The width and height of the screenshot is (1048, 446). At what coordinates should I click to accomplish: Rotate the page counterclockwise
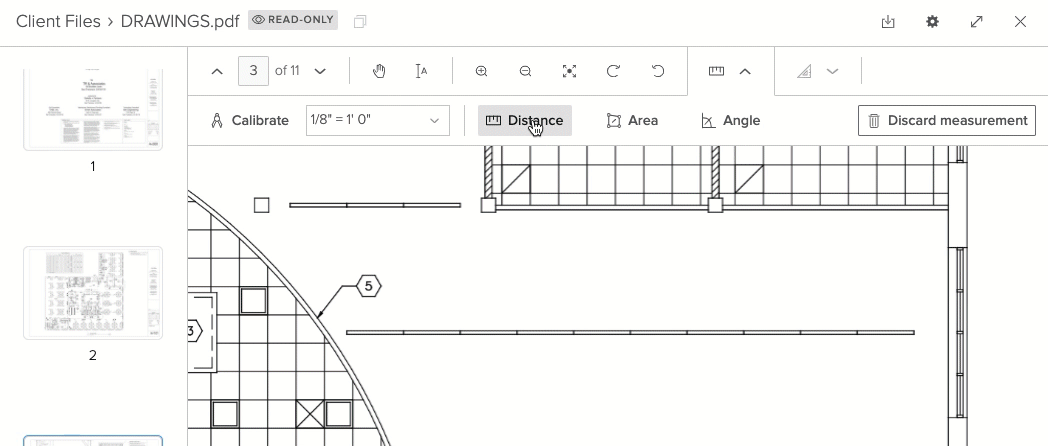pyautogui.click(x=658, y=71)
